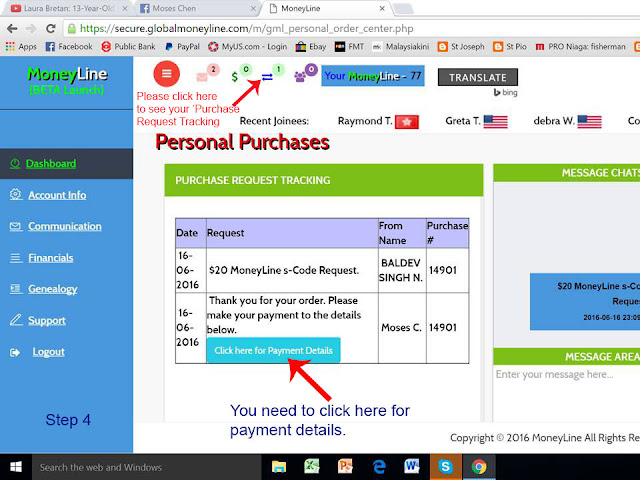
Task: Click the Windows Start button
Action: tap(16, 467)
